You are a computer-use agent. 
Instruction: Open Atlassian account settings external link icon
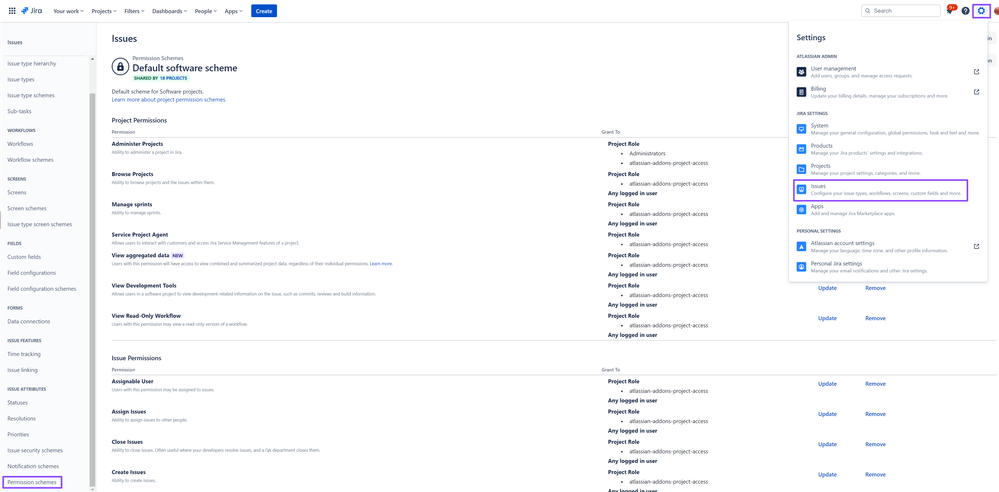click(x=977, y=246)
